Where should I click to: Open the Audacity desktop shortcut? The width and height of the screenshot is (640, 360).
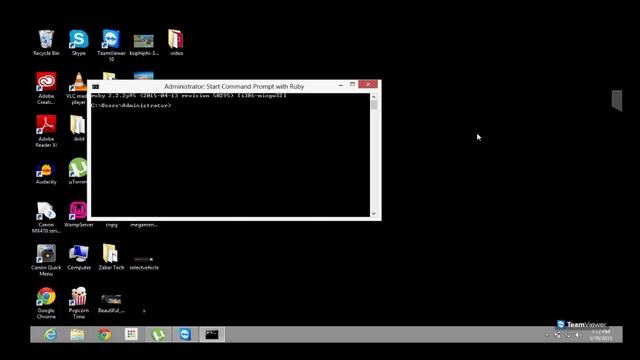46,173
